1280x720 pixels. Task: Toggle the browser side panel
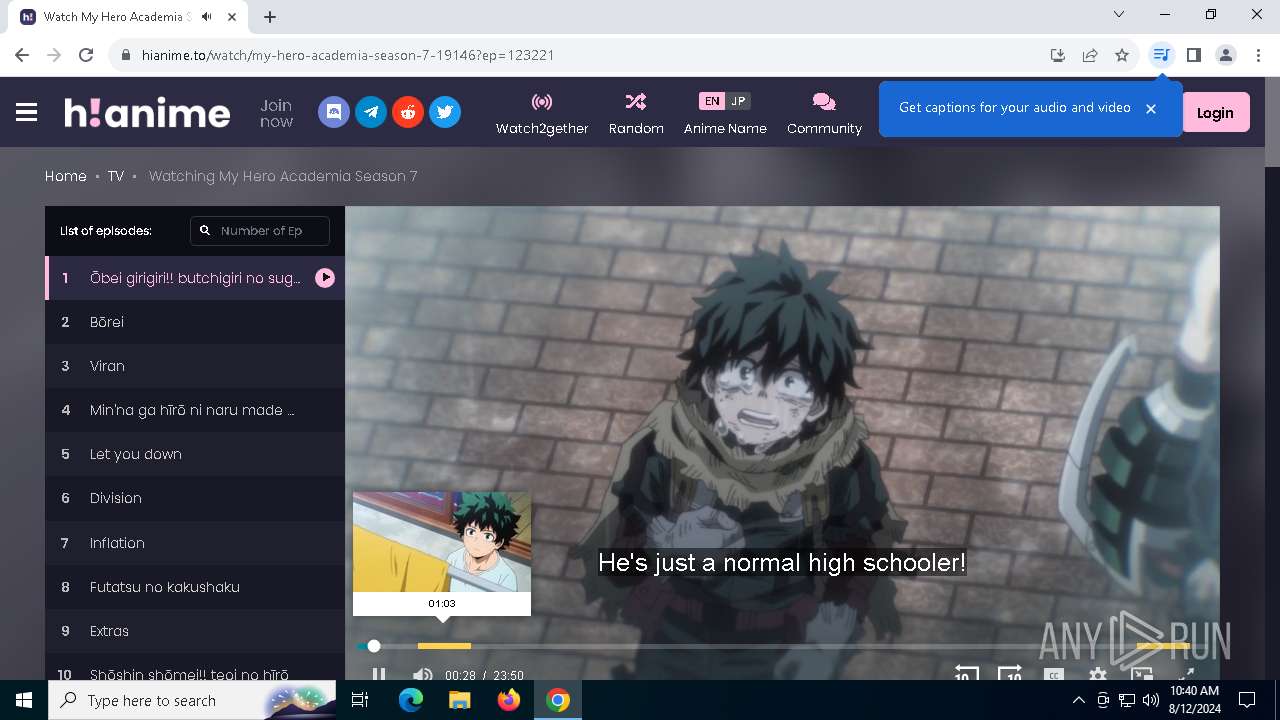point(1193,55)
